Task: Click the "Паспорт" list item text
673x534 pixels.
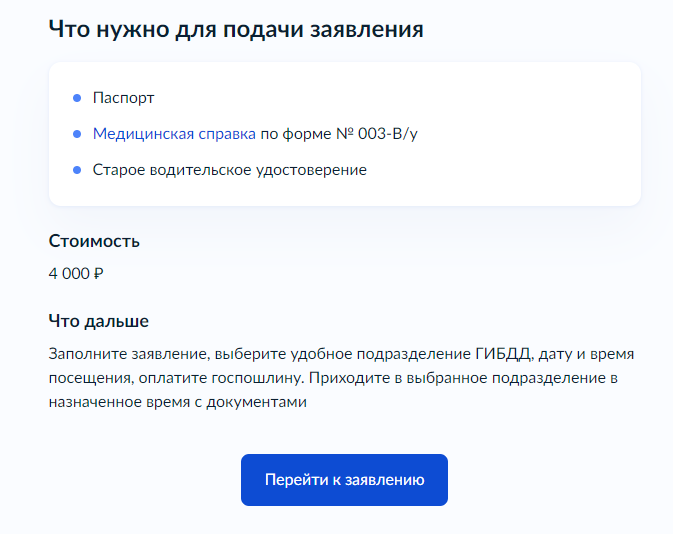Action: tap(123, 98)
